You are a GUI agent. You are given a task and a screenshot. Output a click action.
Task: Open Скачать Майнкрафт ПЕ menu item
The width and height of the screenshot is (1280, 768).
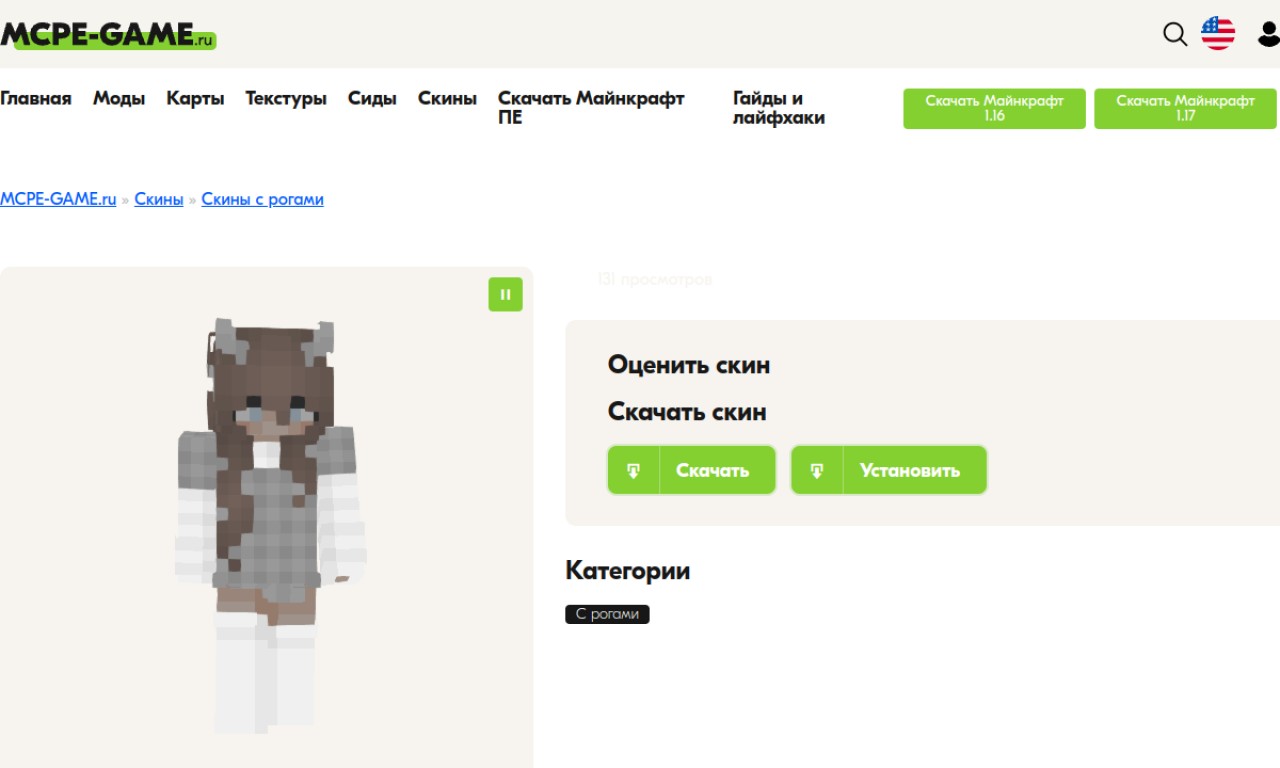pos(591,108)
